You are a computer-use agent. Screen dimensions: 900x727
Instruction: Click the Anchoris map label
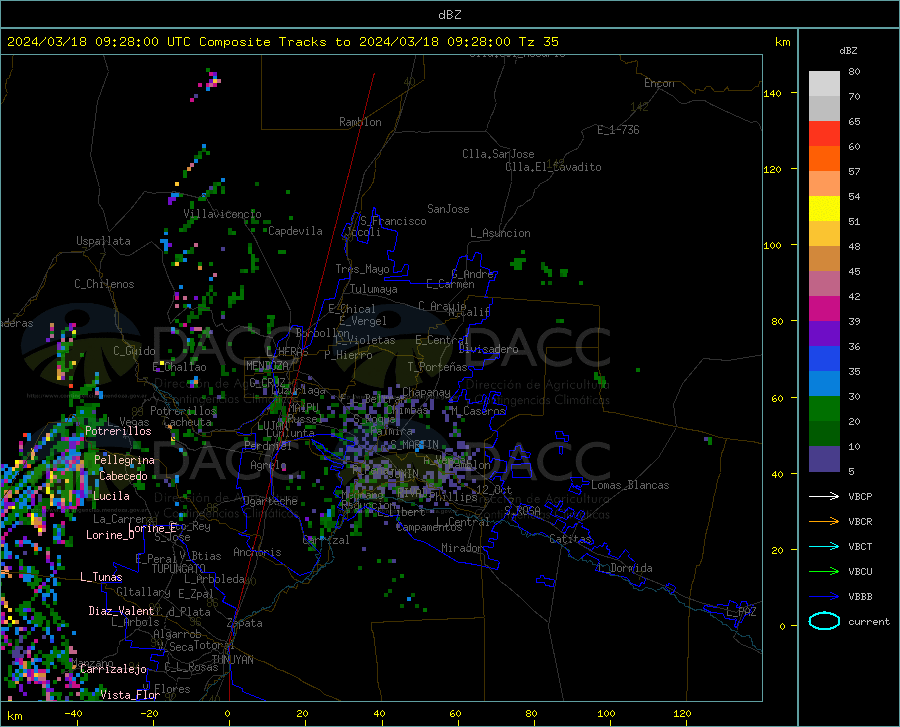coord(257,552)
